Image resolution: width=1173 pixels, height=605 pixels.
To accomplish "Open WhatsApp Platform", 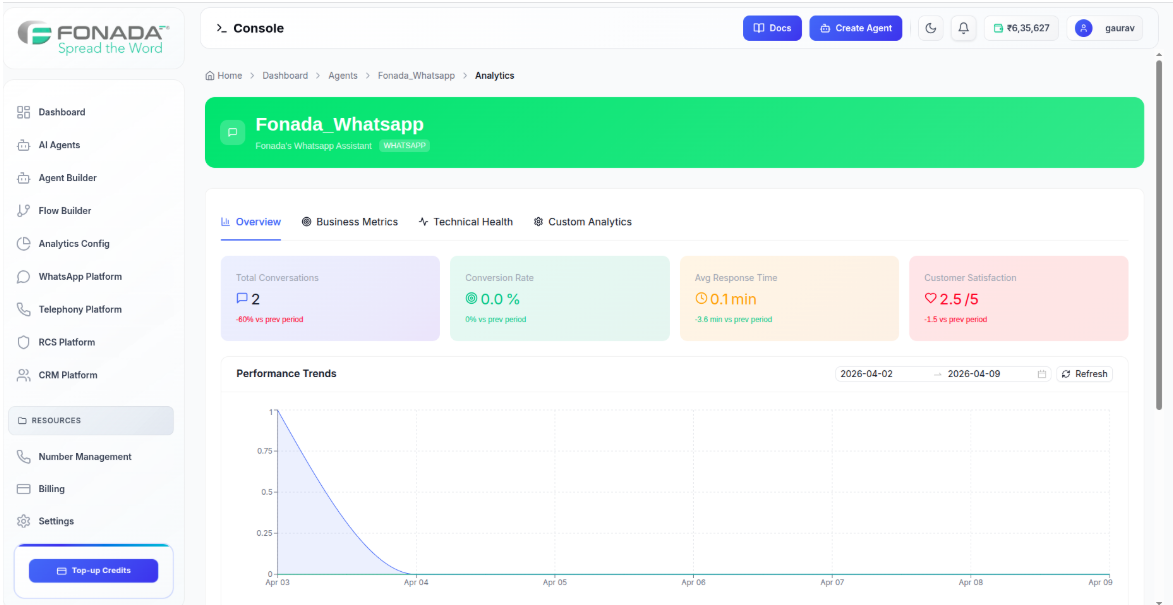I will point(80,277).
